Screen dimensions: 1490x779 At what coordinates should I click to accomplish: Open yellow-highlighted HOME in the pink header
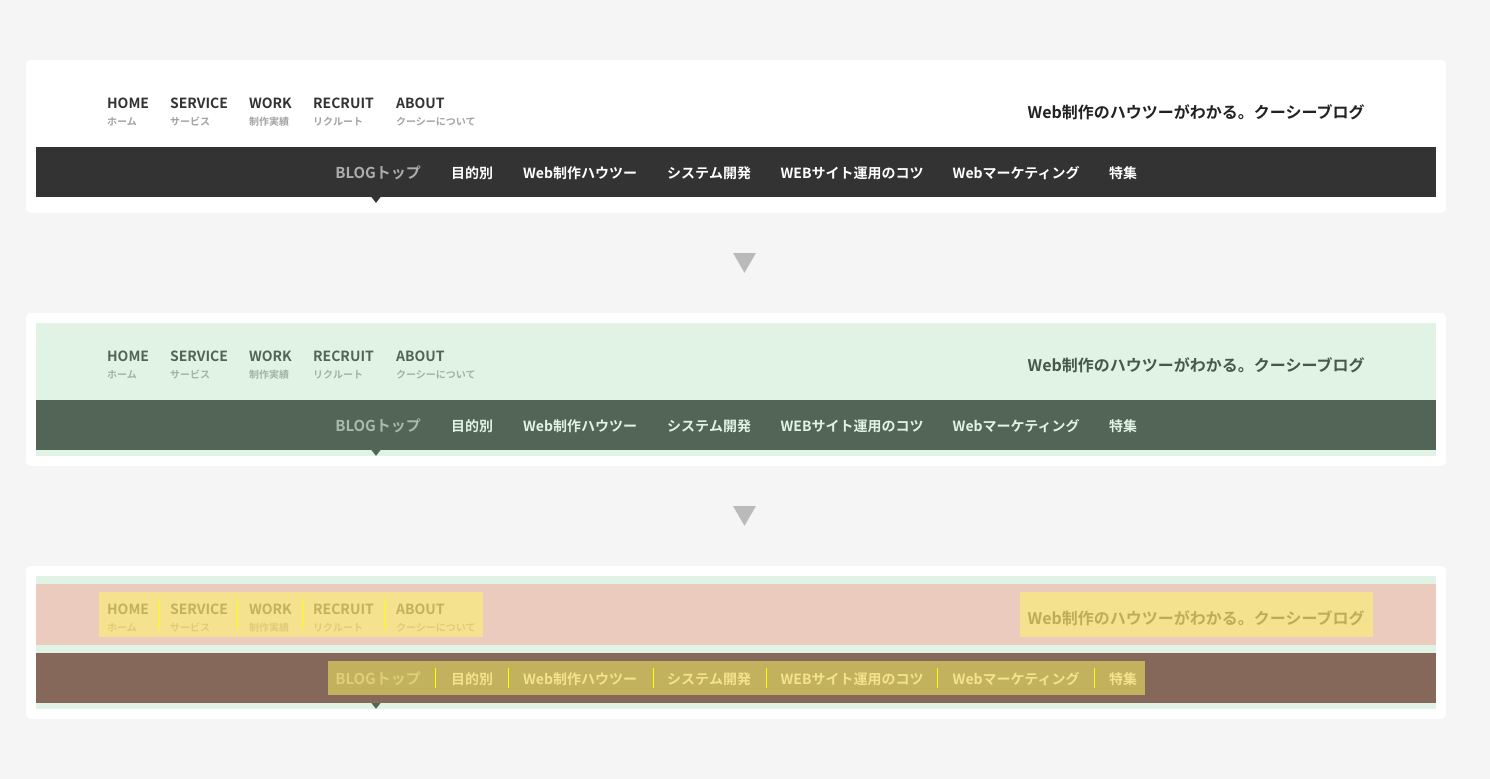coord(129,615)
